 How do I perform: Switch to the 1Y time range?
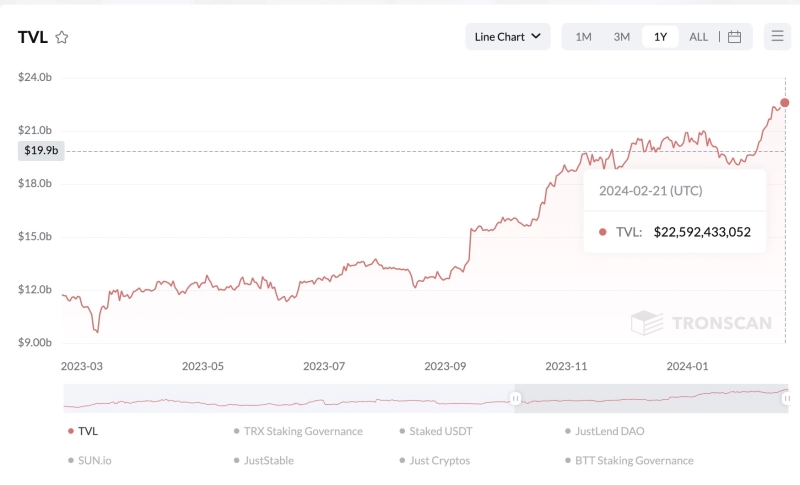[x=660, y=37]
